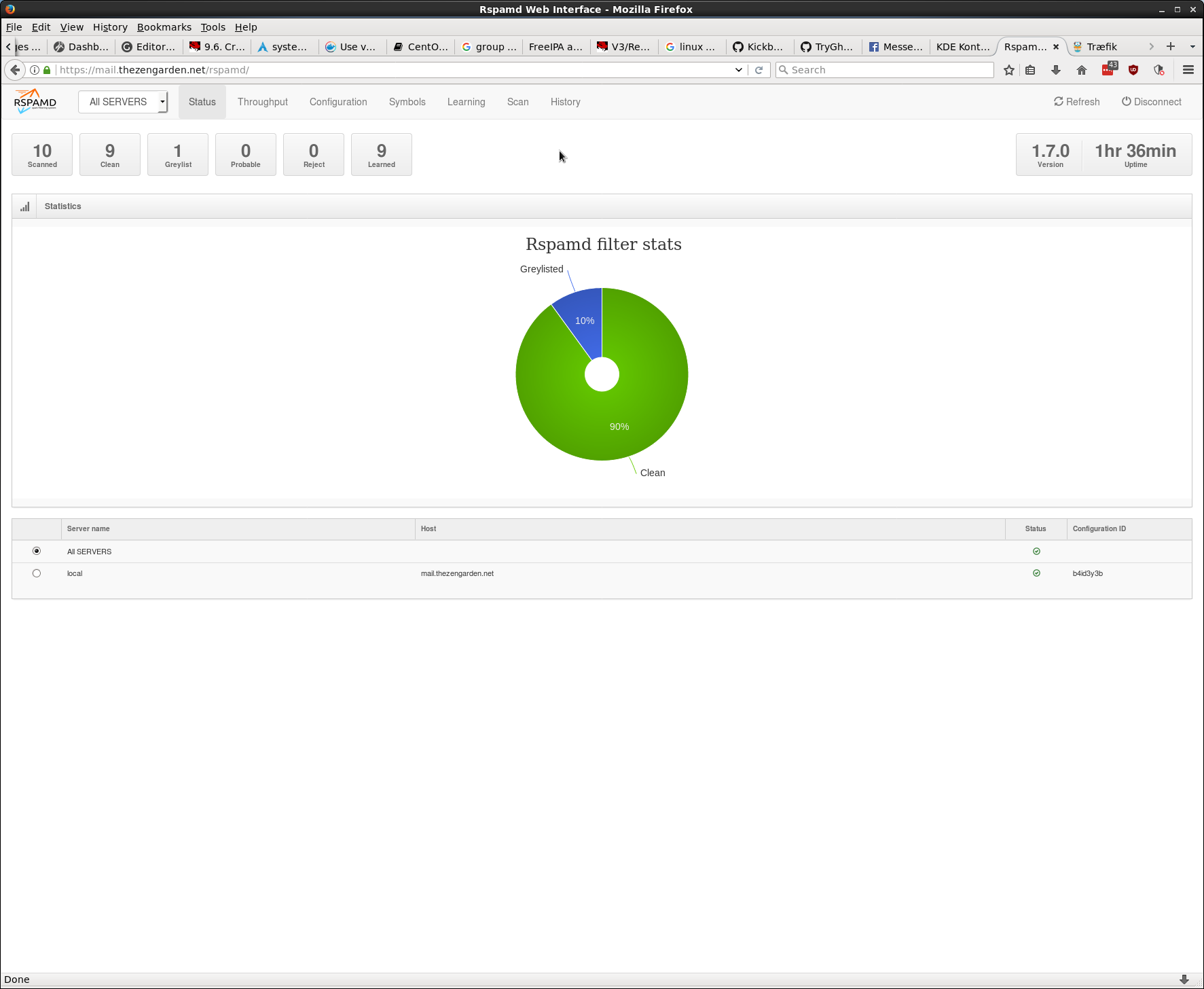The width and height of the screenshot is (1204, 989).
Task: Open the All SERVERS dropdown
Action: tap(123, 102)
